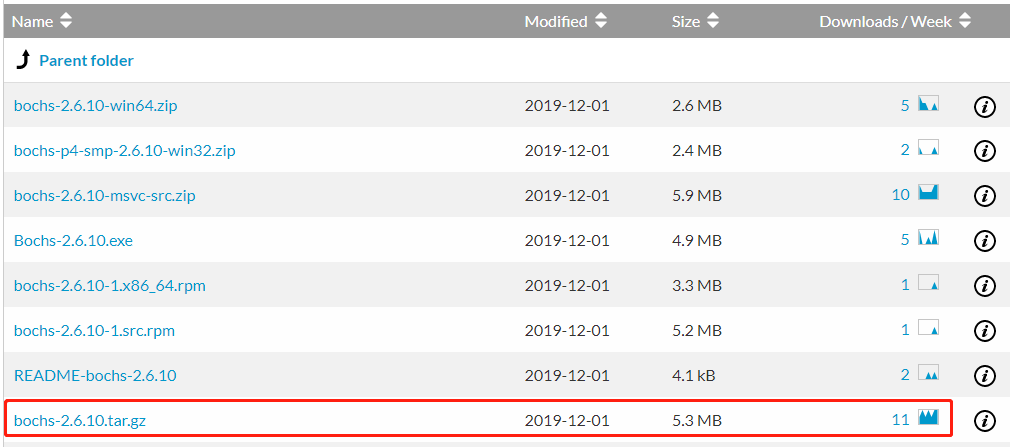Screen dimensions: 1010x447
Task: Click weekly download count for Bochs-2.6.10.exe
Action: click(x=905, y=240)
